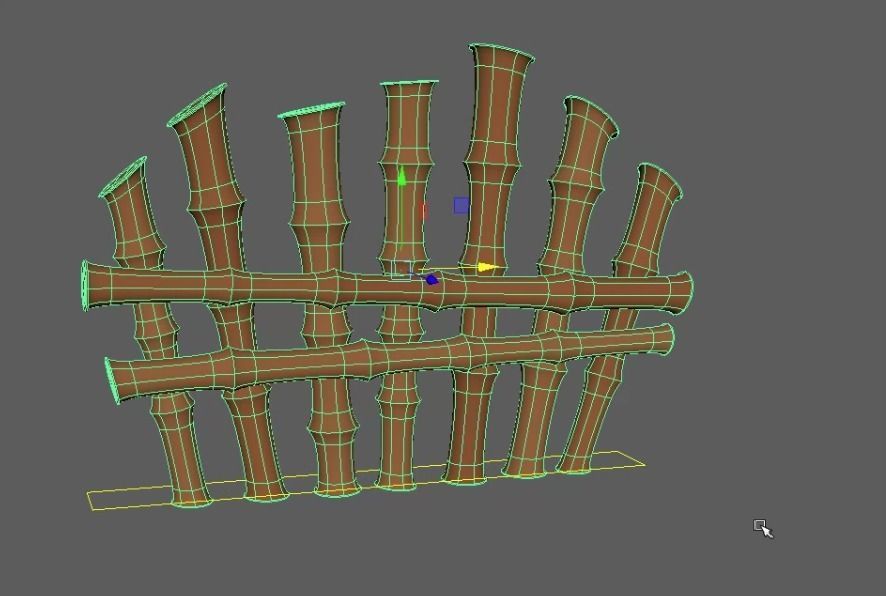This screenshot has width=886, height=596.
Task: Click the green Y-axis move arrow
Action: click(x=402, y=177)
